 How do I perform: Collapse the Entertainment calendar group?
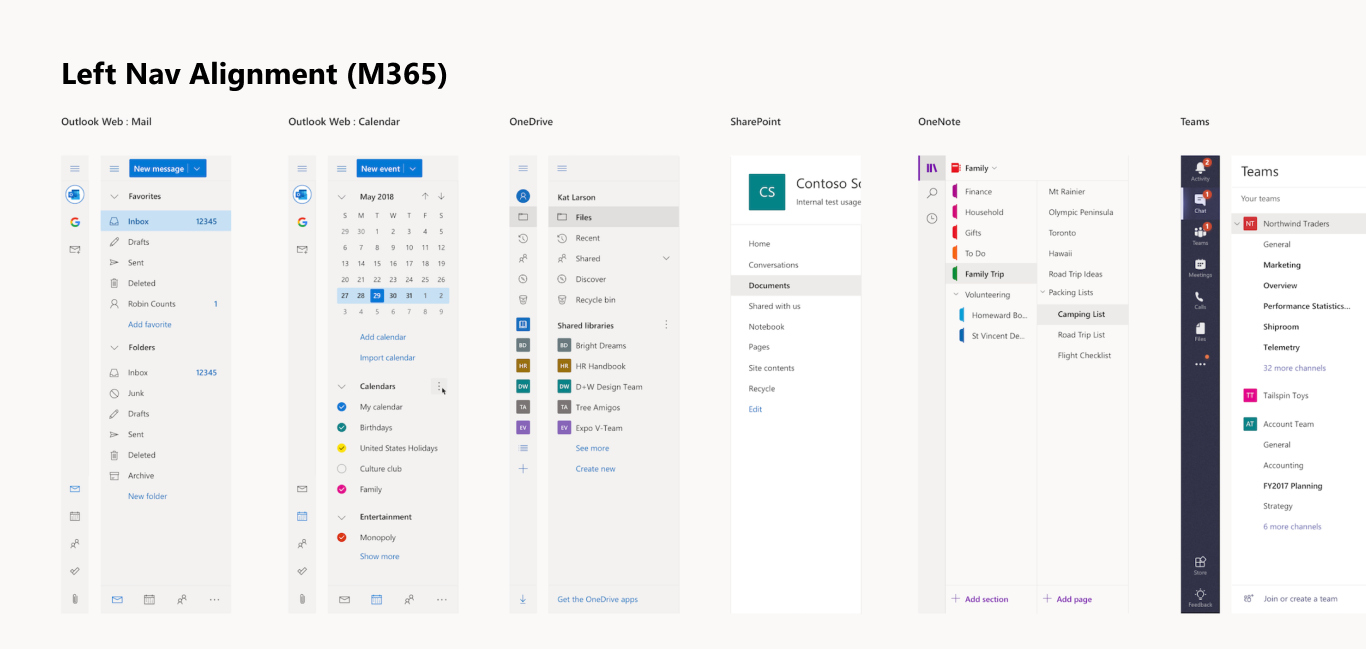(x=342, y=517)
